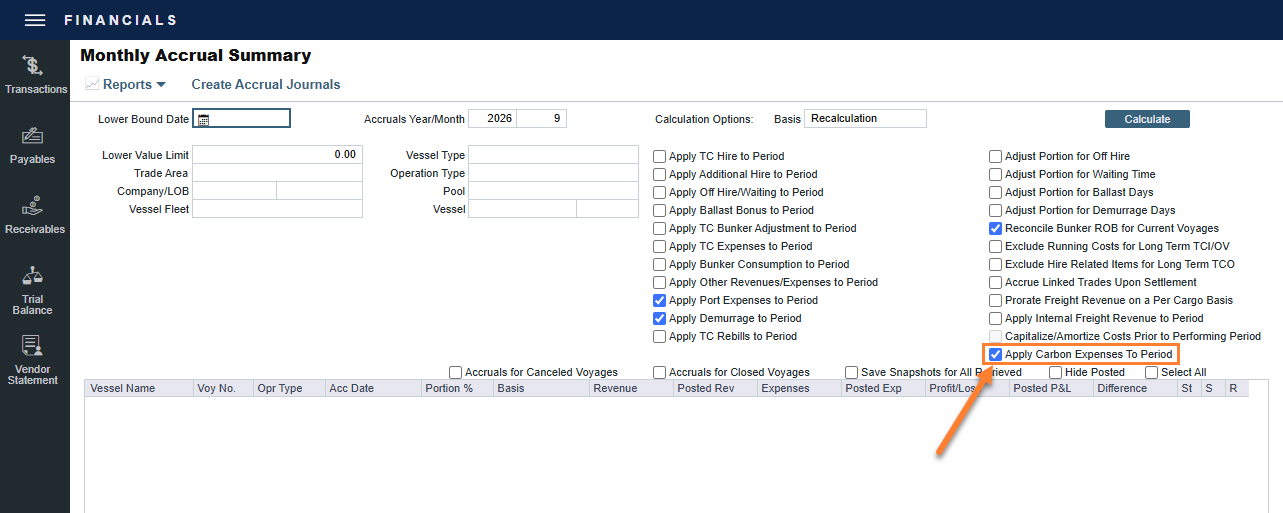This screenshot has width=1283, height=513.
Task: Toggle Adjust Portion for Waiting Time
Action: (x=996, y=174)
